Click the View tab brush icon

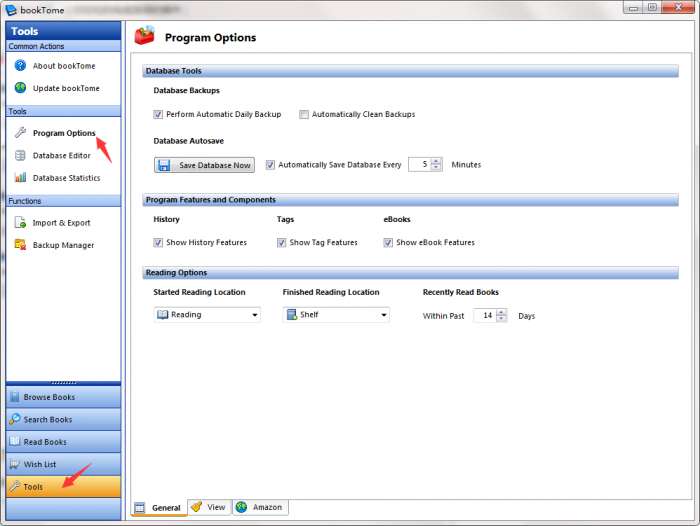point(196,507)
